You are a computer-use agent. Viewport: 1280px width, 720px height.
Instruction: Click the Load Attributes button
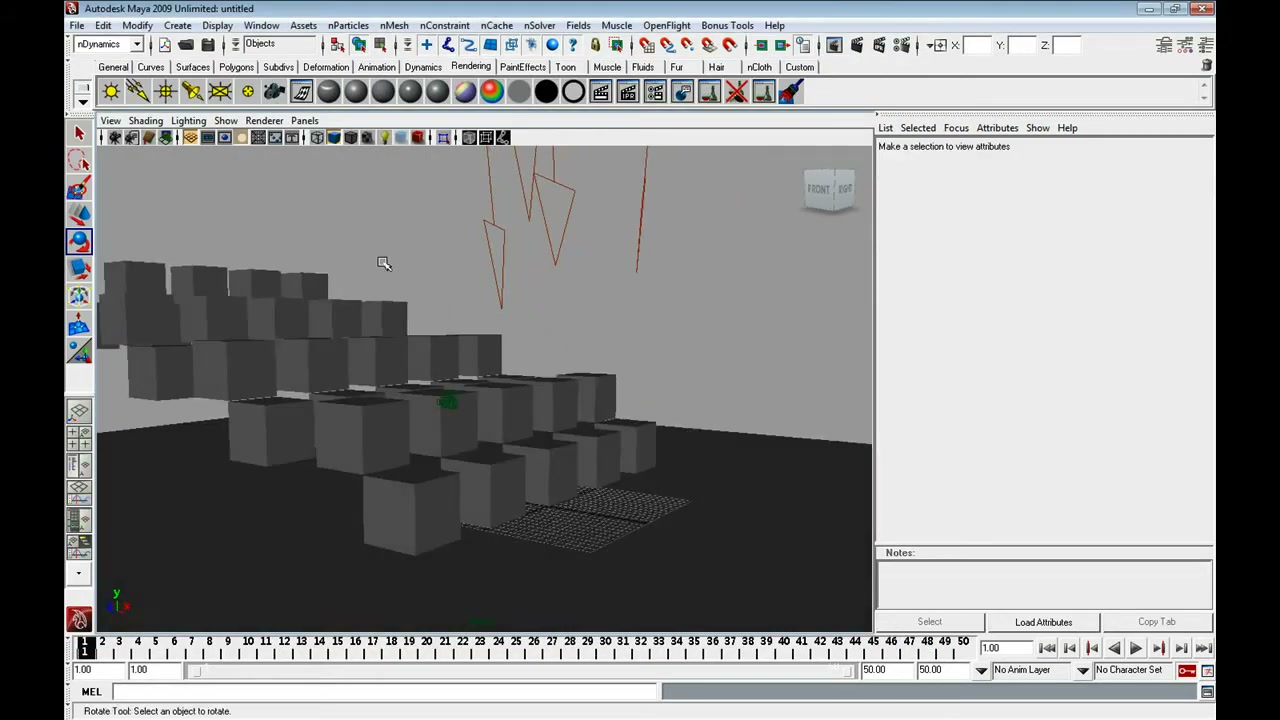(x=1043, y=622)
